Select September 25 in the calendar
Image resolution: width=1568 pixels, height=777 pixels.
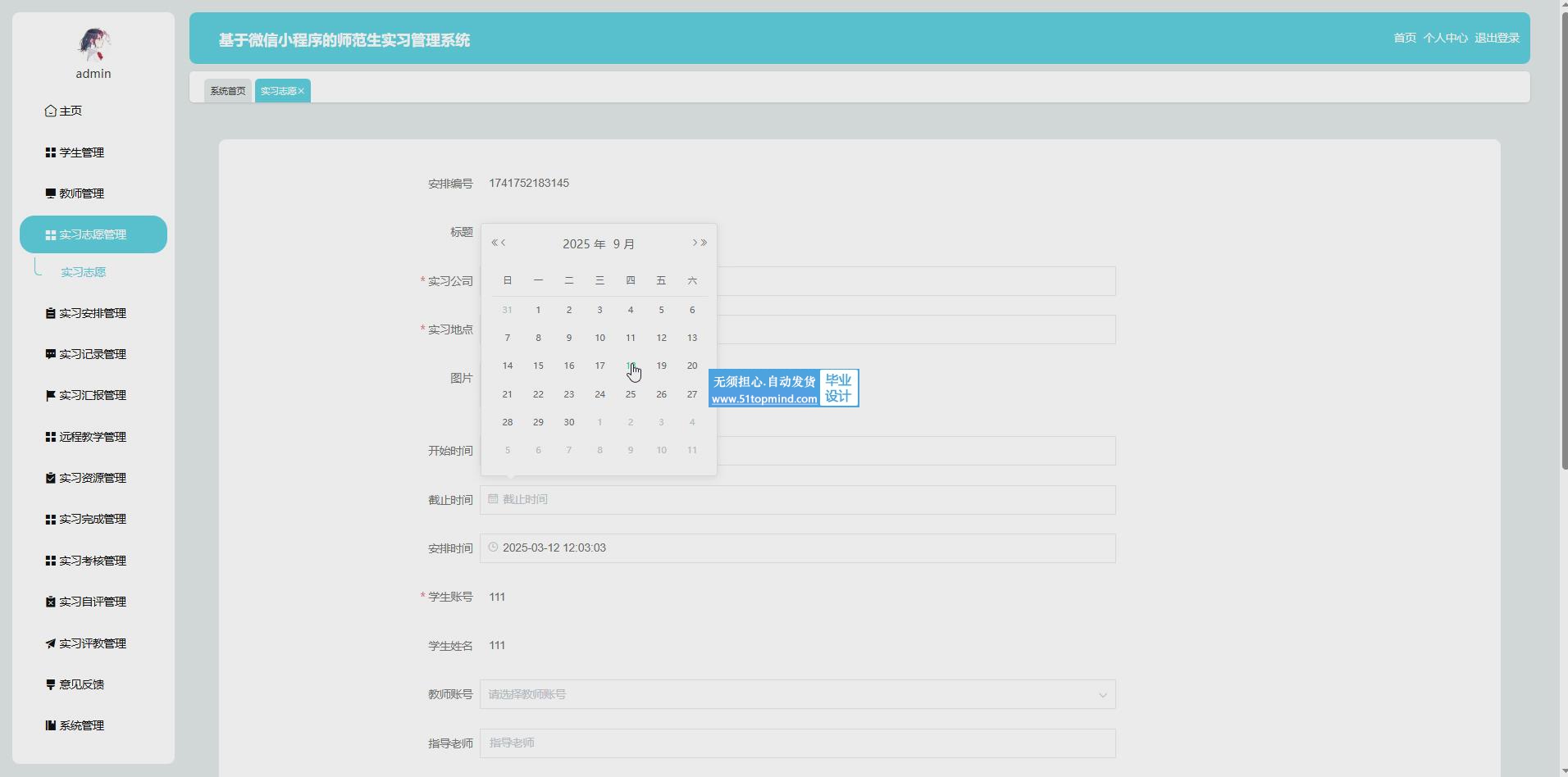[x=630, y=394]
